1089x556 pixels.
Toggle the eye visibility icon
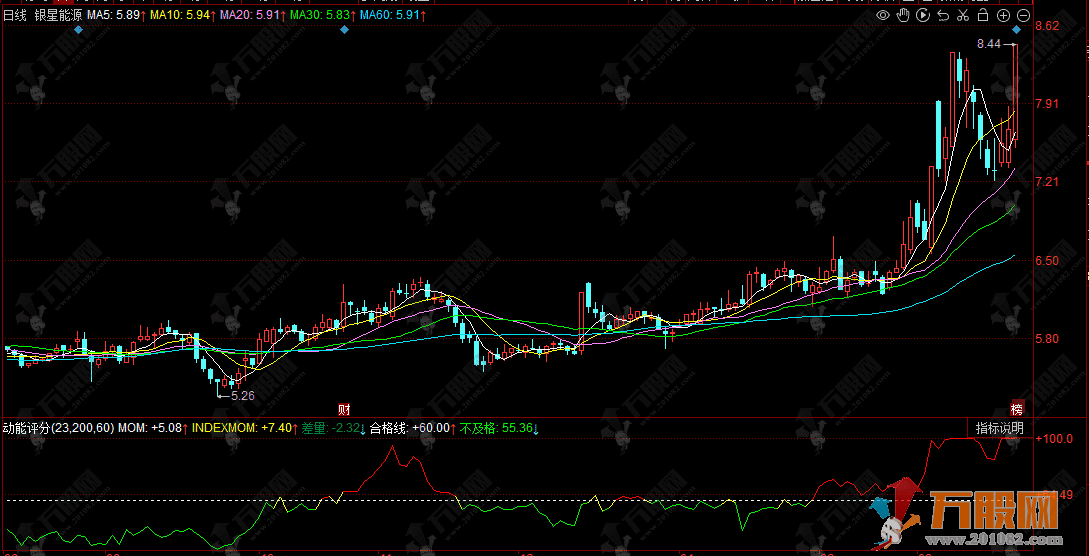[x=883, y=15]
